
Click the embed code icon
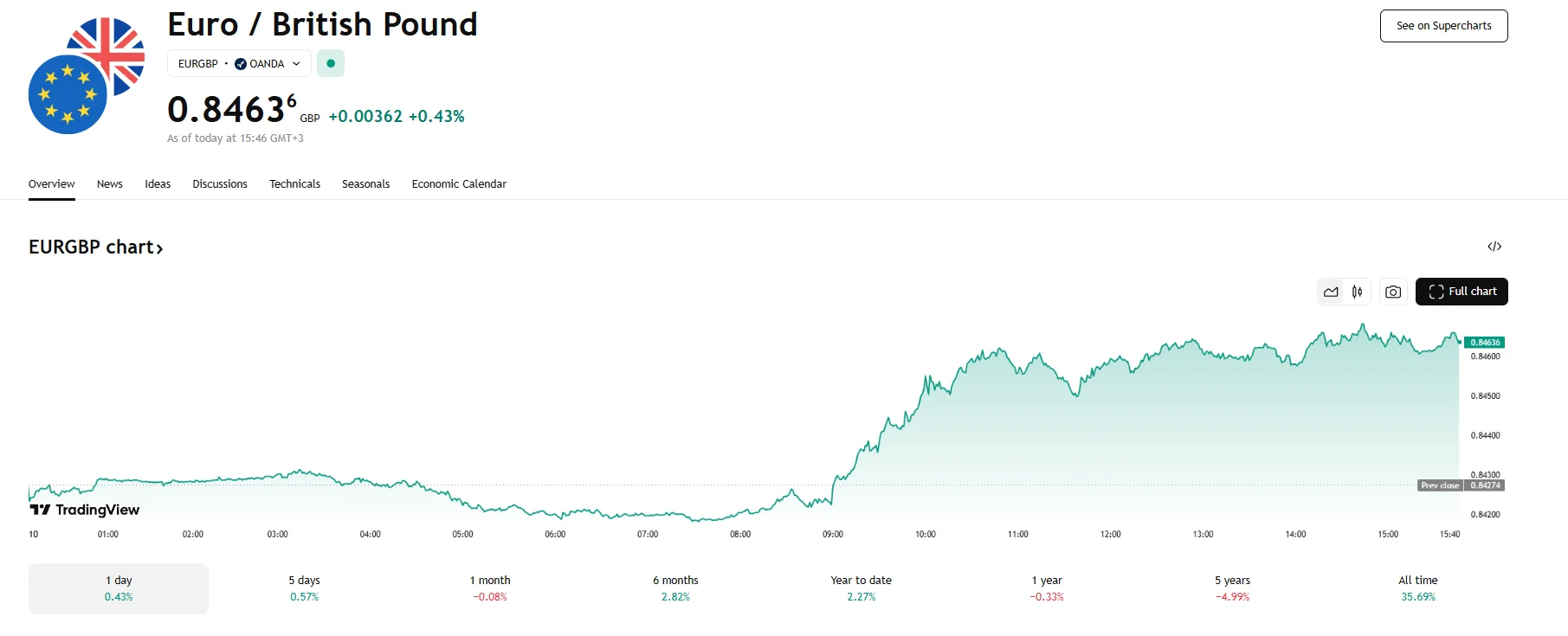click(1494, 247)
